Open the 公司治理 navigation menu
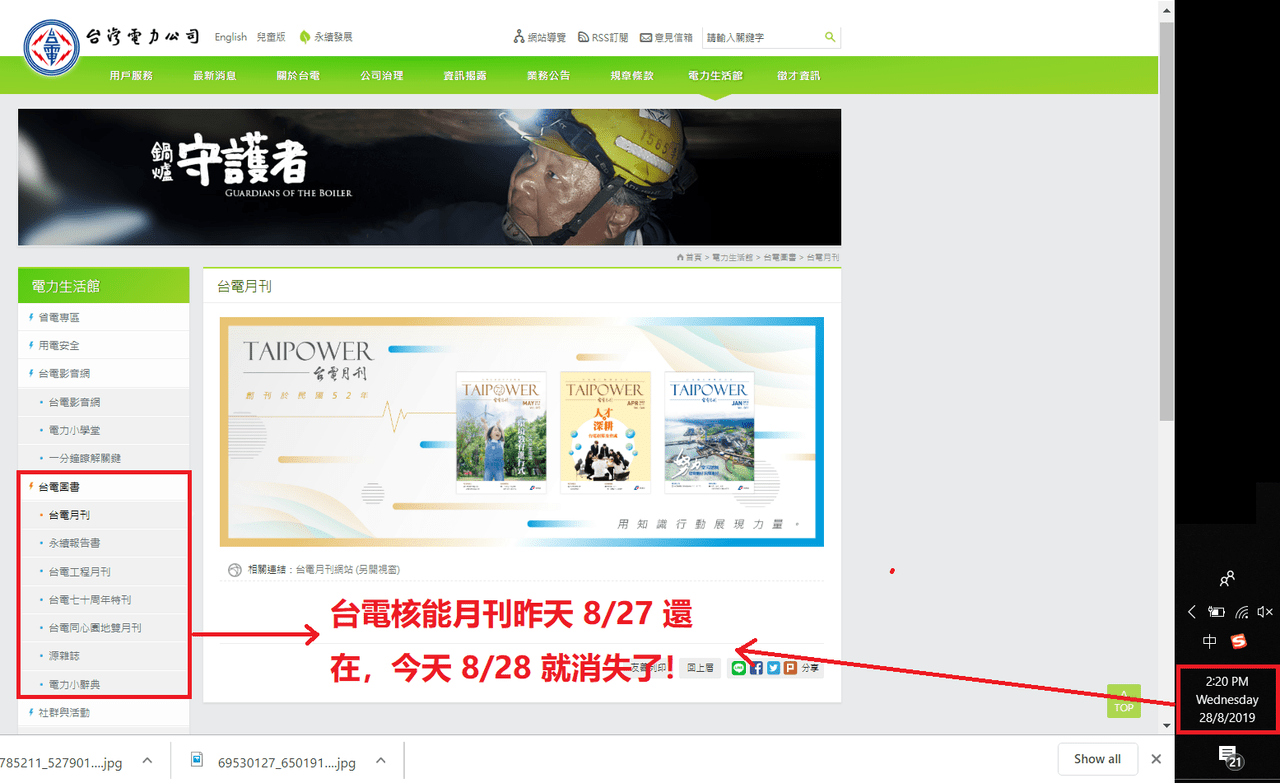 (382, 76)
